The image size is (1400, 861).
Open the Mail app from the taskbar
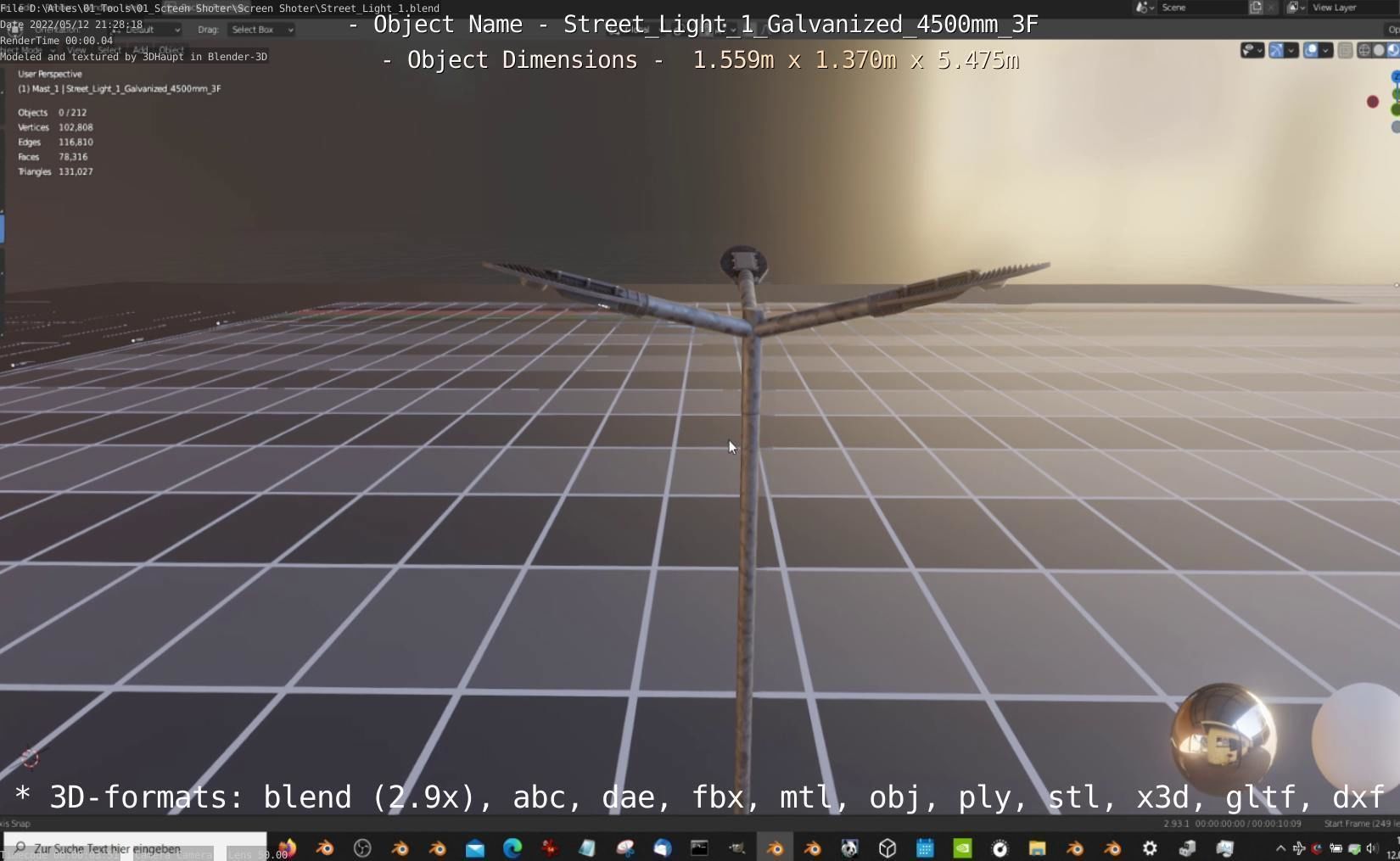[x=474, y=847]
